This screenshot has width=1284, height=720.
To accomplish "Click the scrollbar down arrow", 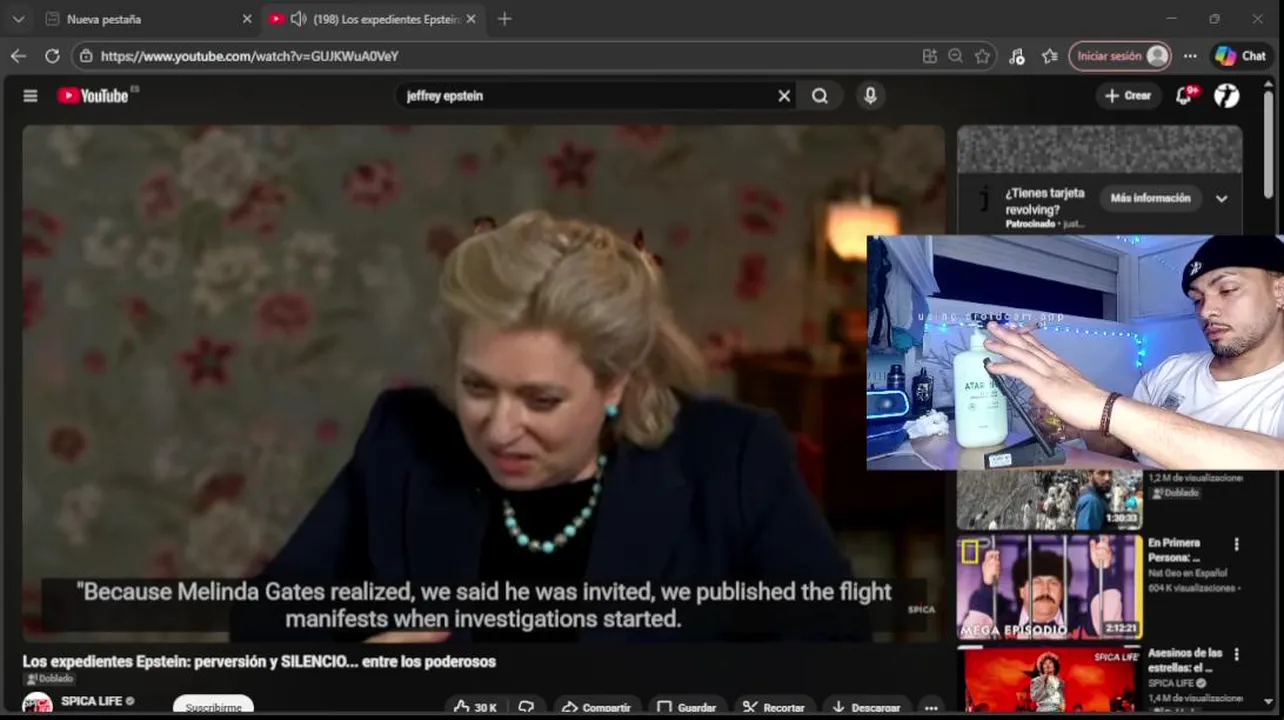I will click(1268, 702).
